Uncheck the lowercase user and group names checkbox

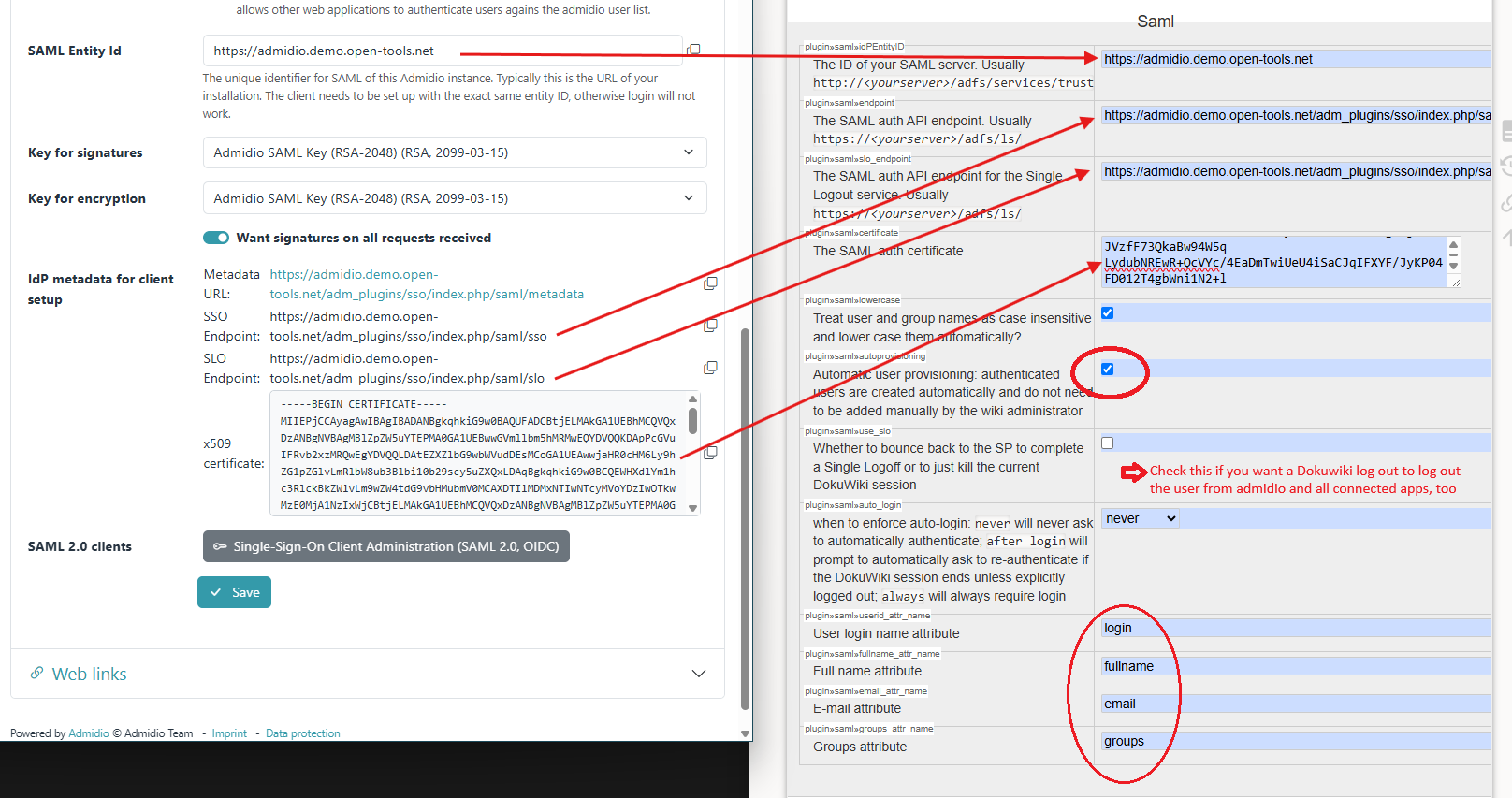pyautogui.click(x=1107, y=313)
